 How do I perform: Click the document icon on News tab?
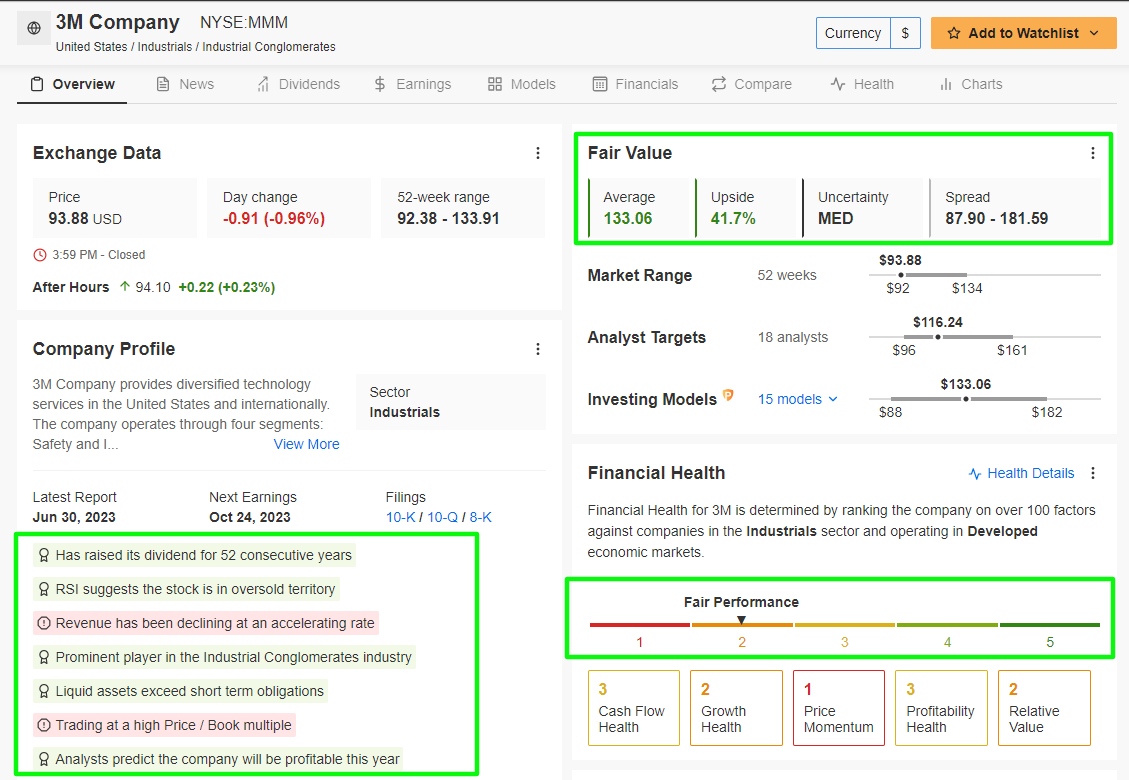[163, 84]
